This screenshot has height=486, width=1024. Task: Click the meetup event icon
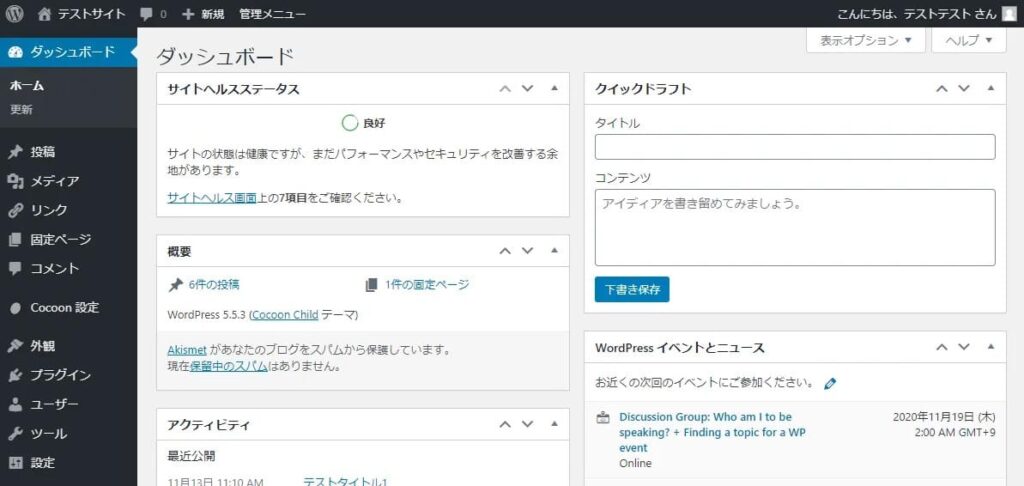(x=603, y=417)
